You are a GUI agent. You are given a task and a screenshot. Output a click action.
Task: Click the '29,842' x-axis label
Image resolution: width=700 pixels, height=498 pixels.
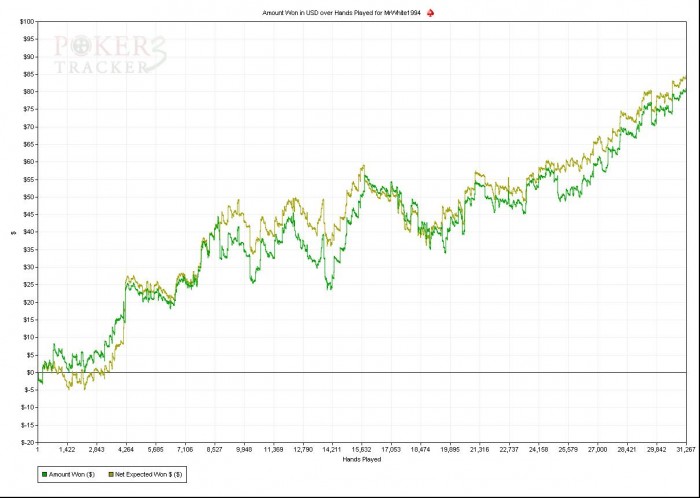coord(656,449)
